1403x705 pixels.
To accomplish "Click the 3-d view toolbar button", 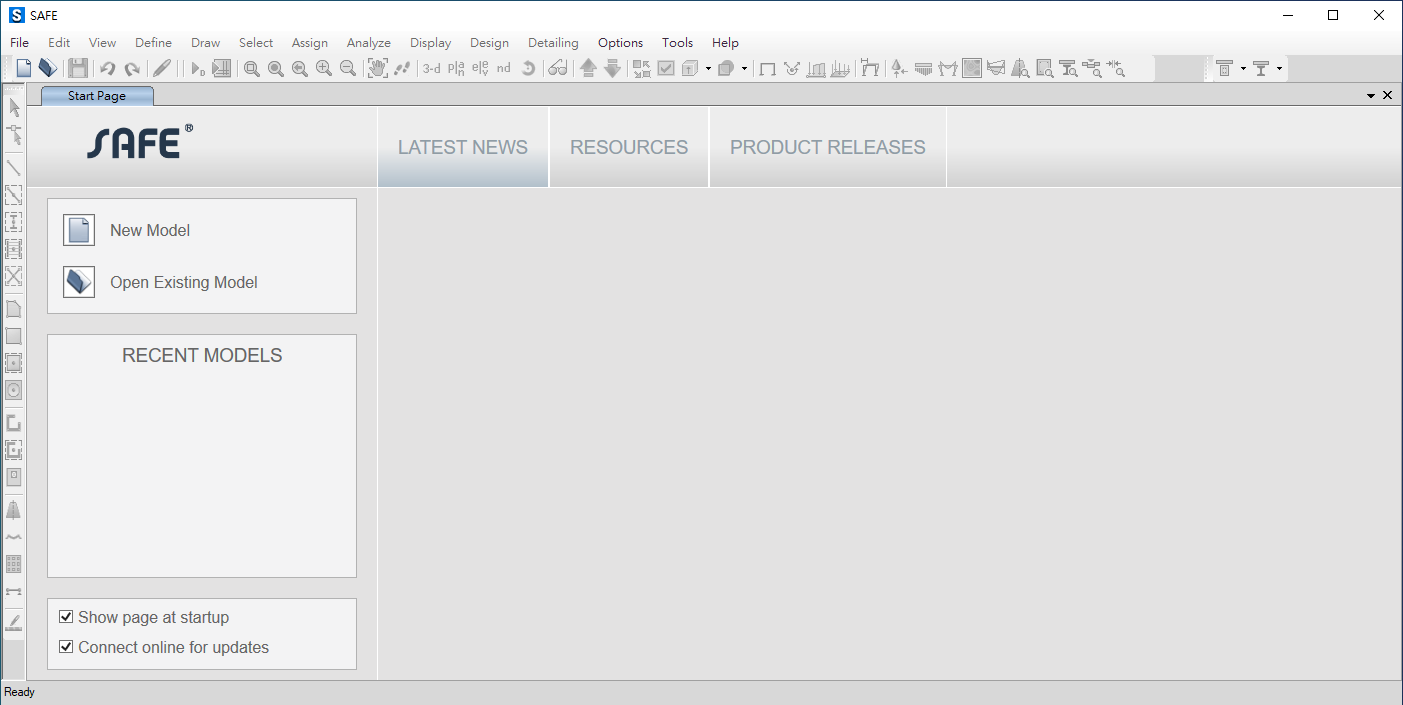I will (431, 68).
